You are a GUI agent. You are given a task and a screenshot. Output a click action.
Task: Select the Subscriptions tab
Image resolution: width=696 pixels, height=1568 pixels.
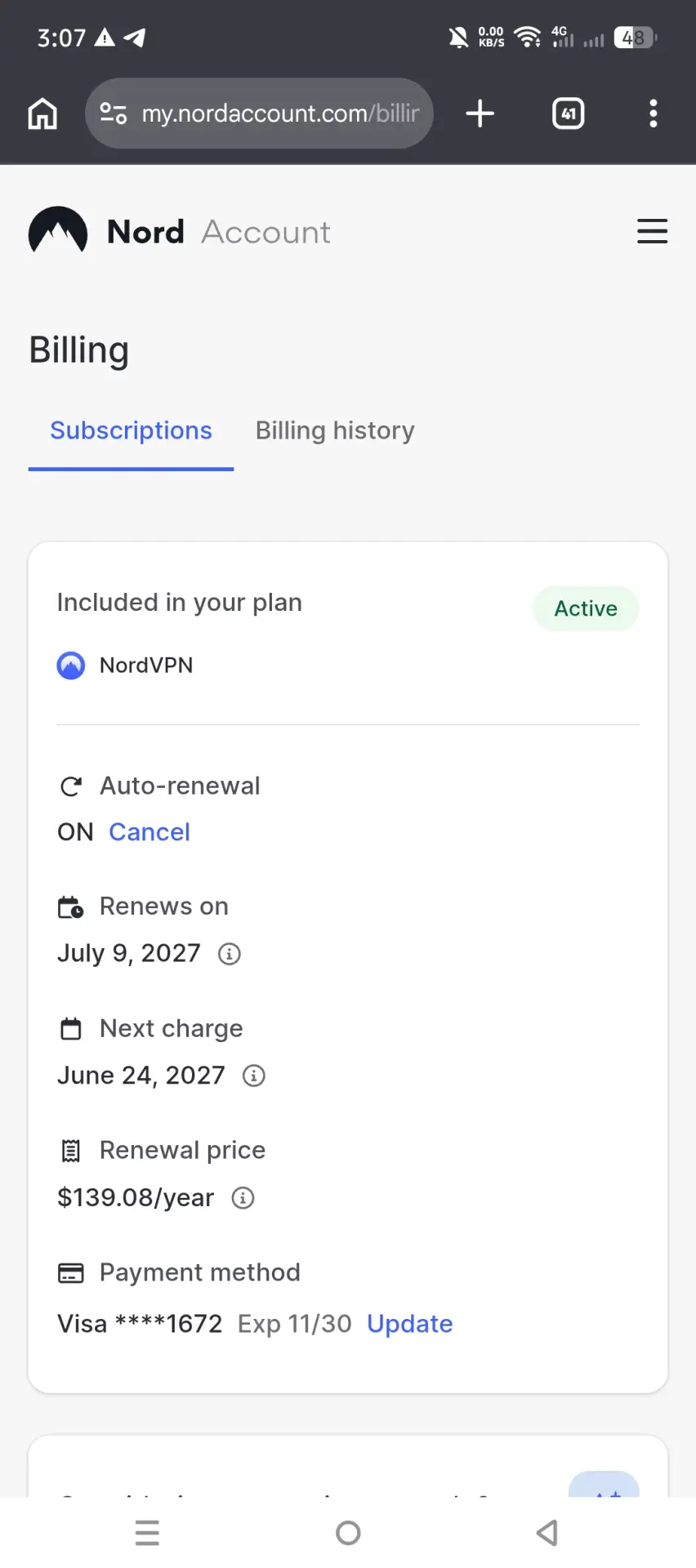(x=131, y=430)
